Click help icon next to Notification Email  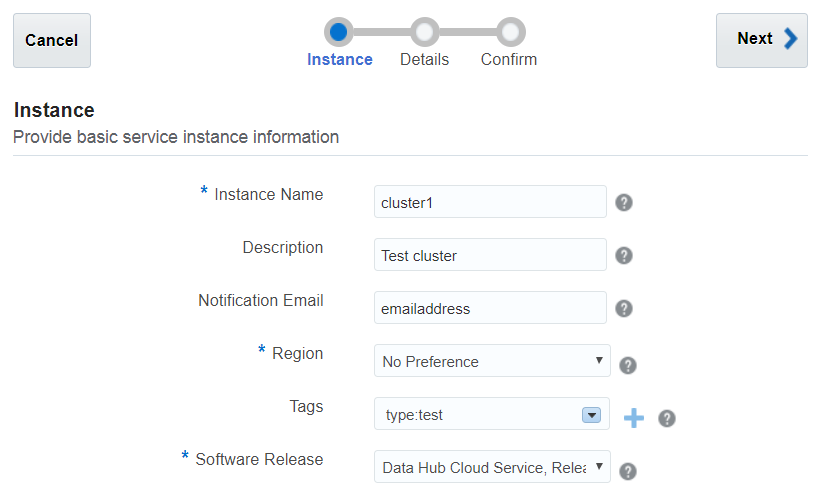point(624,309)
